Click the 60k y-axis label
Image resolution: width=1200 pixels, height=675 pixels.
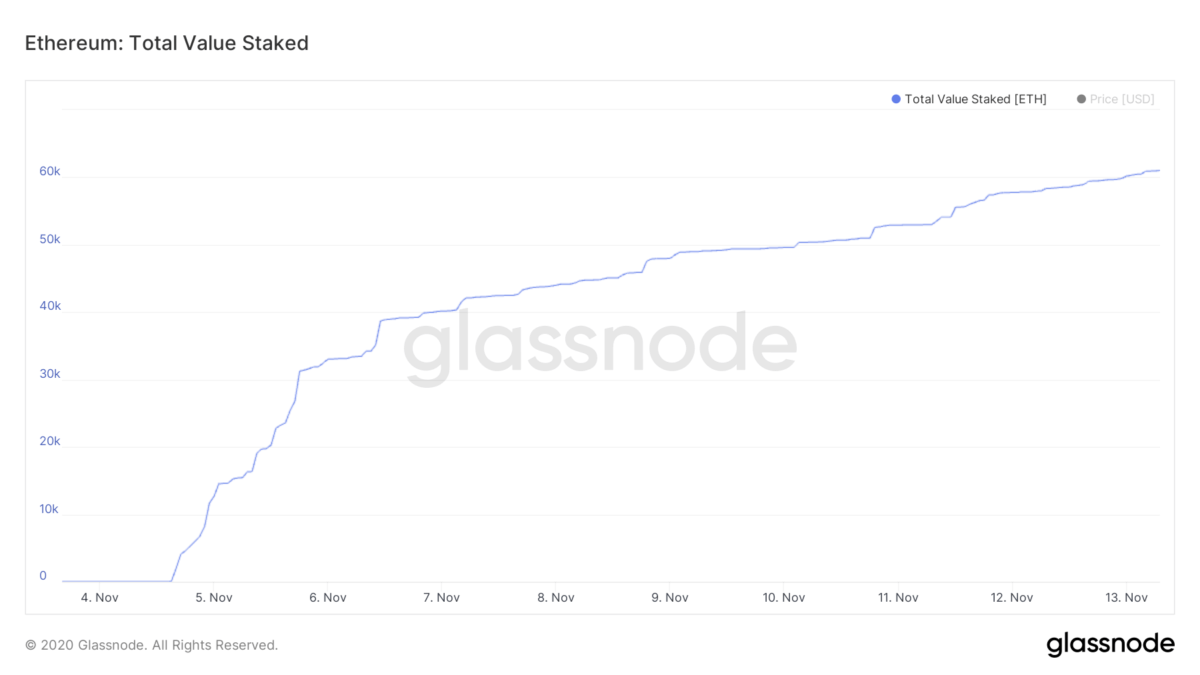coord(50,171)
